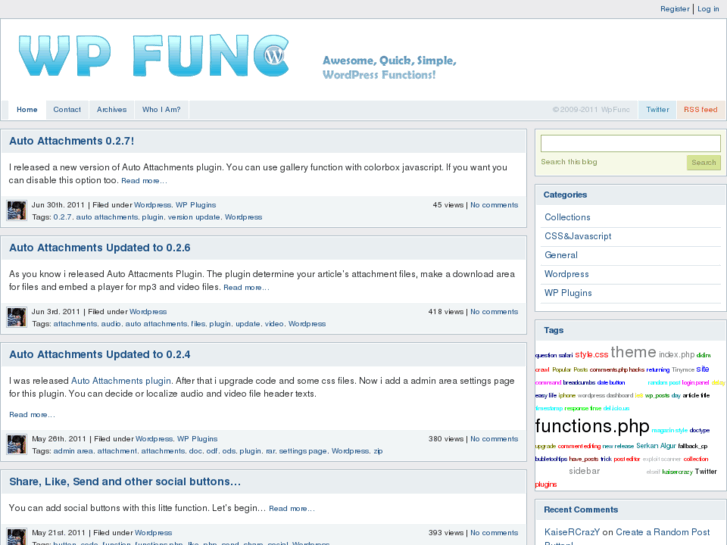Open No comments beside 45 views

click(494, 205)
